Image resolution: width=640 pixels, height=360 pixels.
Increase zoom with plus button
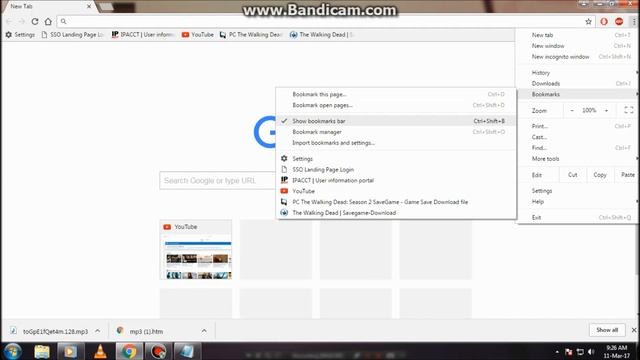point(607,111)
